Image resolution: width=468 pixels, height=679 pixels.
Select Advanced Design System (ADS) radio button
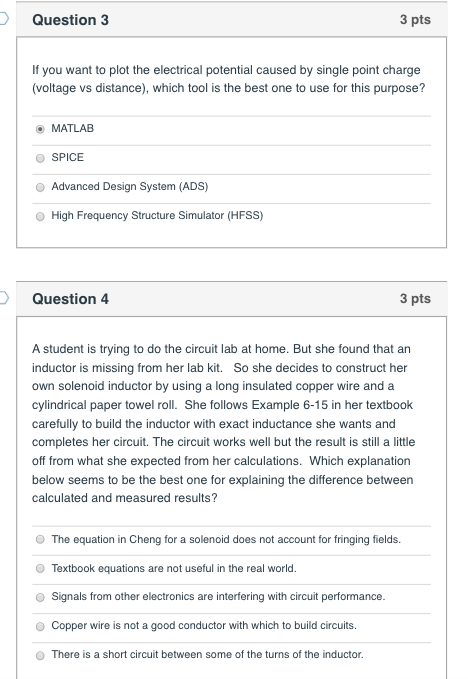point(40,187)
